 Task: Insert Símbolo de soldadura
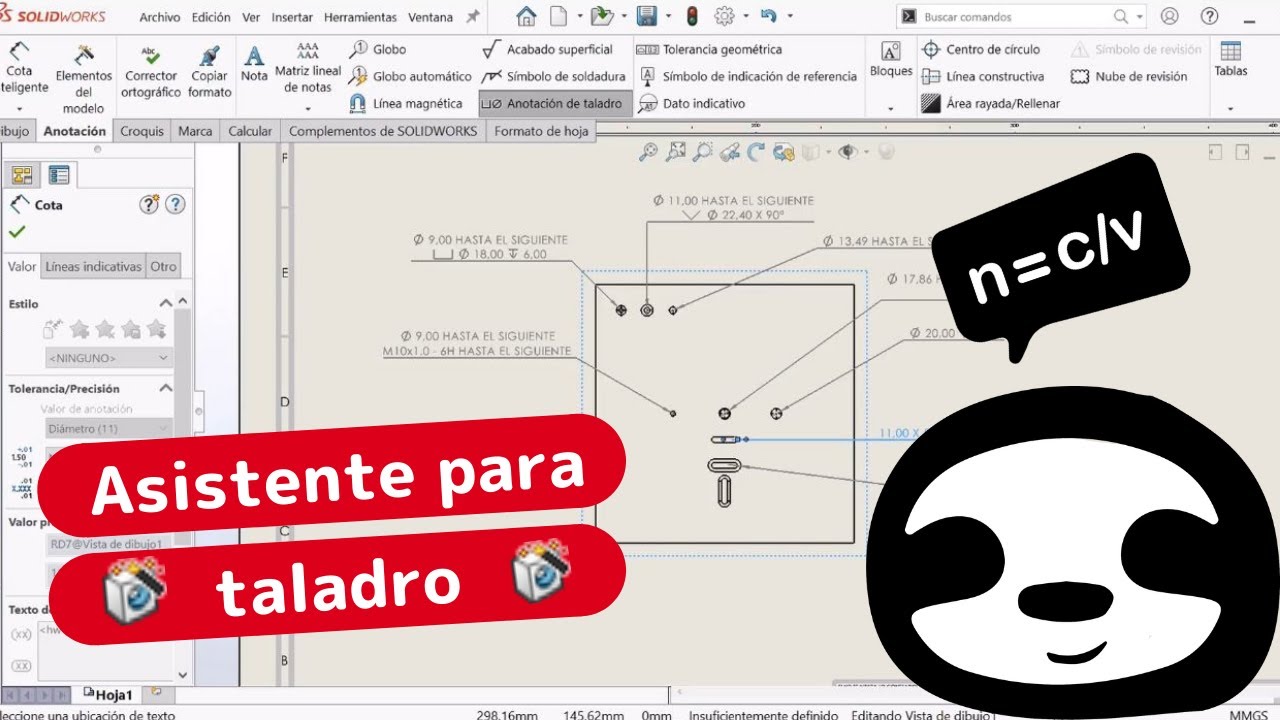pyautogui.click(x=554, y=76)
